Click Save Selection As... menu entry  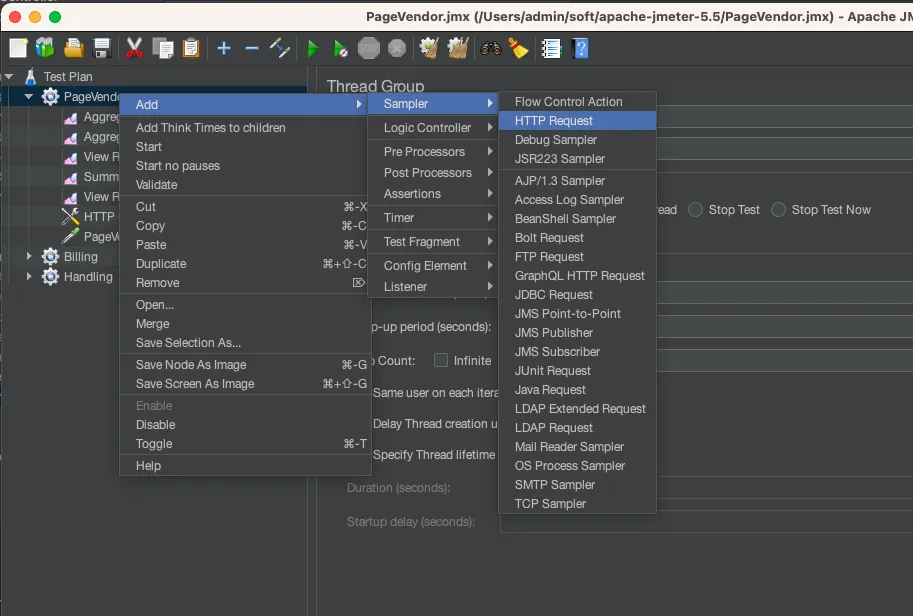click(x=245, y=343)
